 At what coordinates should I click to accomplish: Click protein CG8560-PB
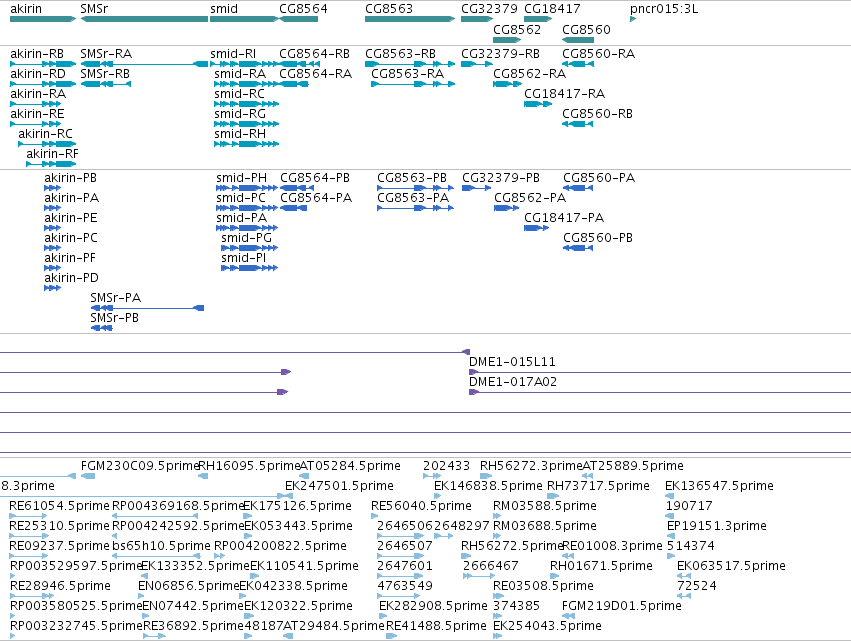[x=578, y=248]
